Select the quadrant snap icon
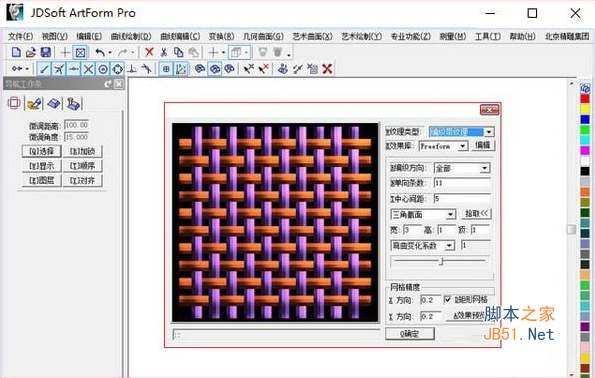 click(118, 69)
